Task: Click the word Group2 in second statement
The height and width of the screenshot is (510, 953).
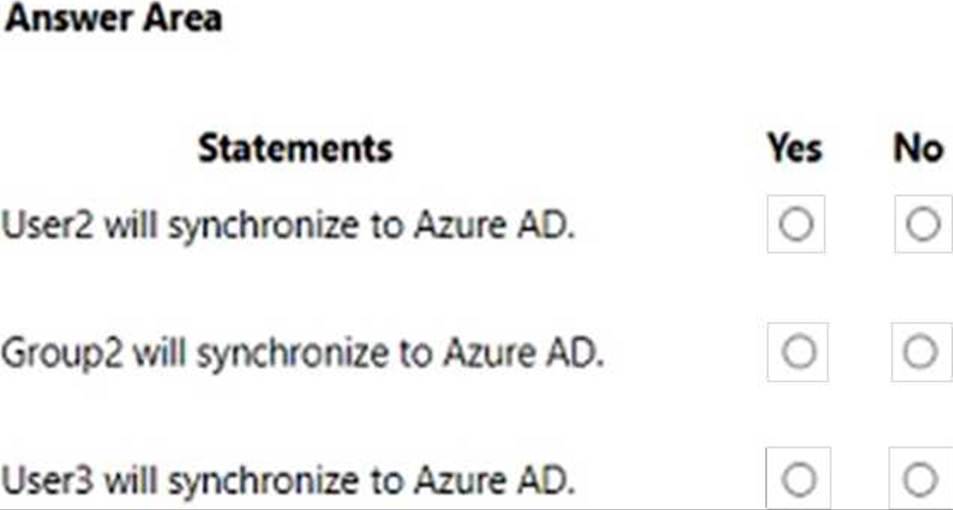Action: tap(62, 355)
